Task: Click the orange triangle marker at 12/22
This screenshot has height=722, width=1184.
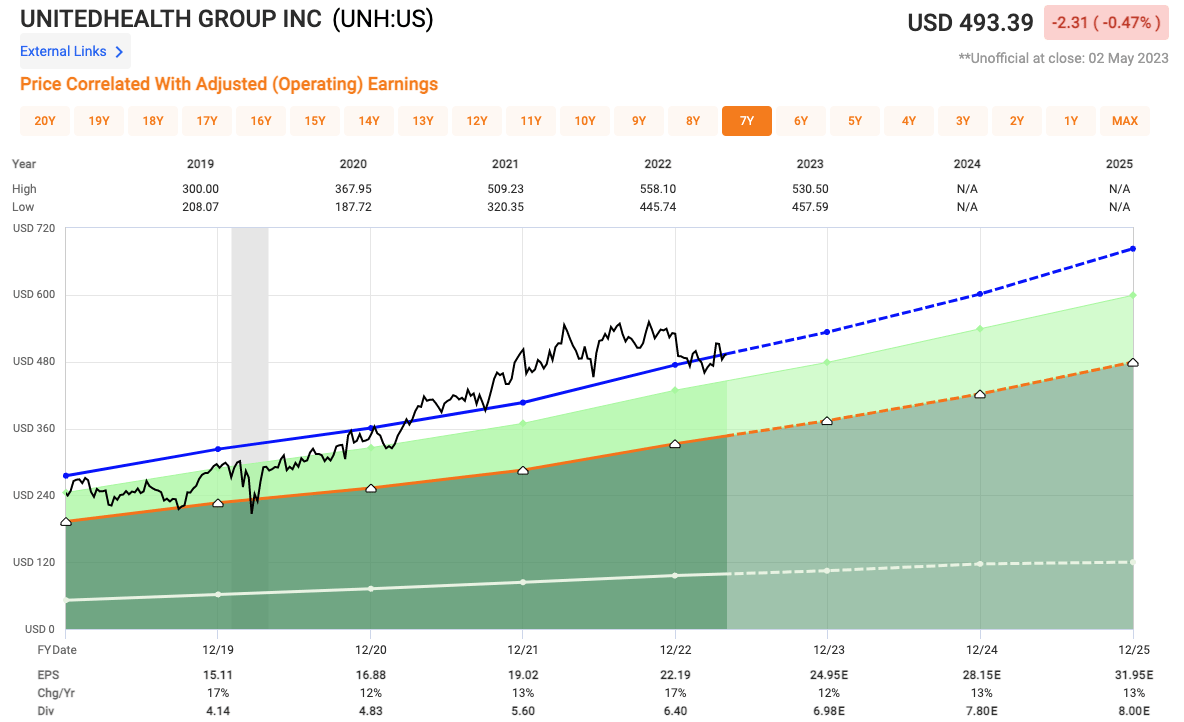Action: tap(675, 444)
